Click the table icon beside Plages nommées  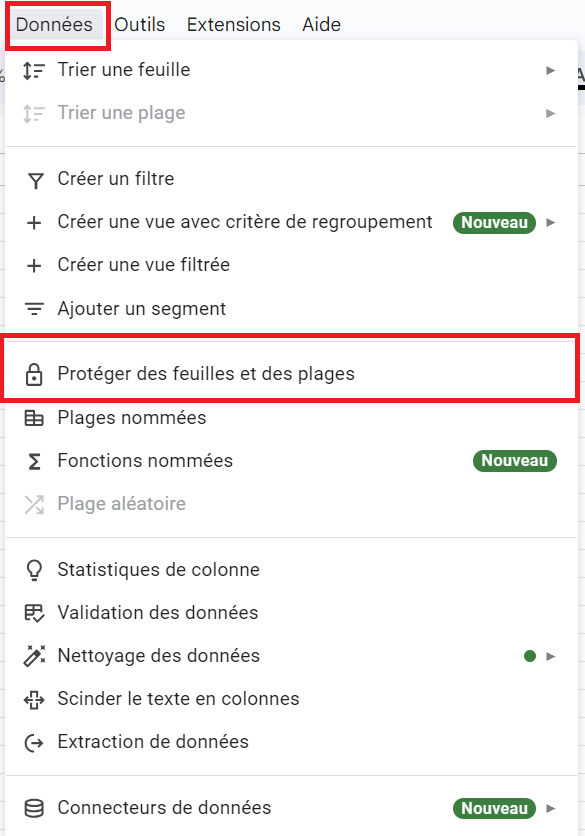tap(34, 418)
